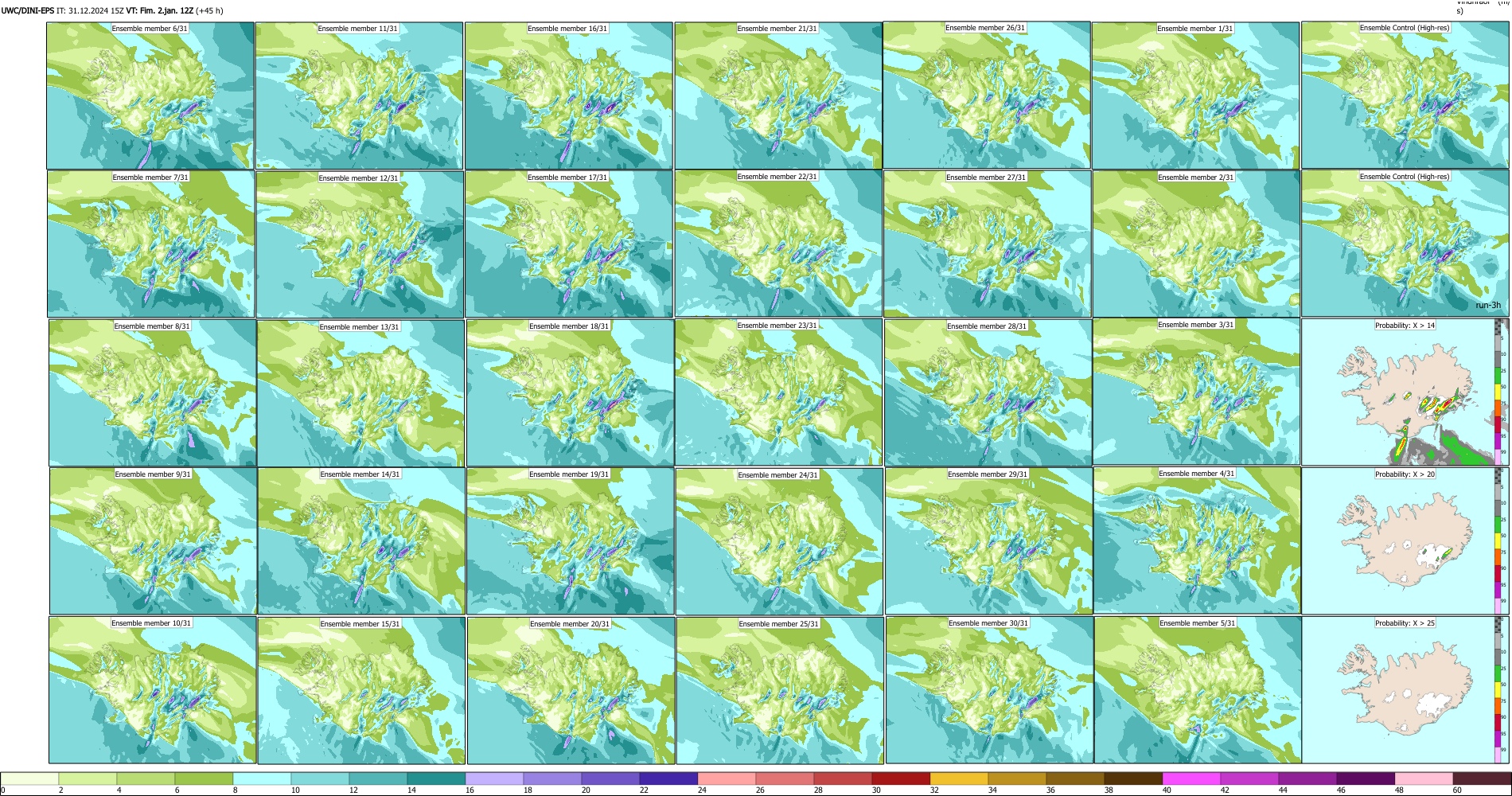Click Ensemble member 17/31 map
The image size is (1512, 796).
point(569,244)
